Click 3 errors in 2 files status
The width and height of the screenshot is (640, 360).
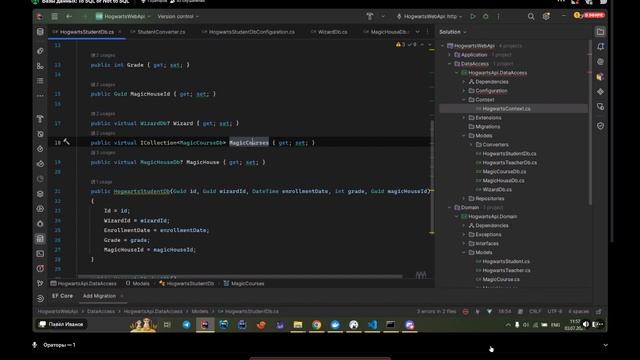tap(436, 311)
